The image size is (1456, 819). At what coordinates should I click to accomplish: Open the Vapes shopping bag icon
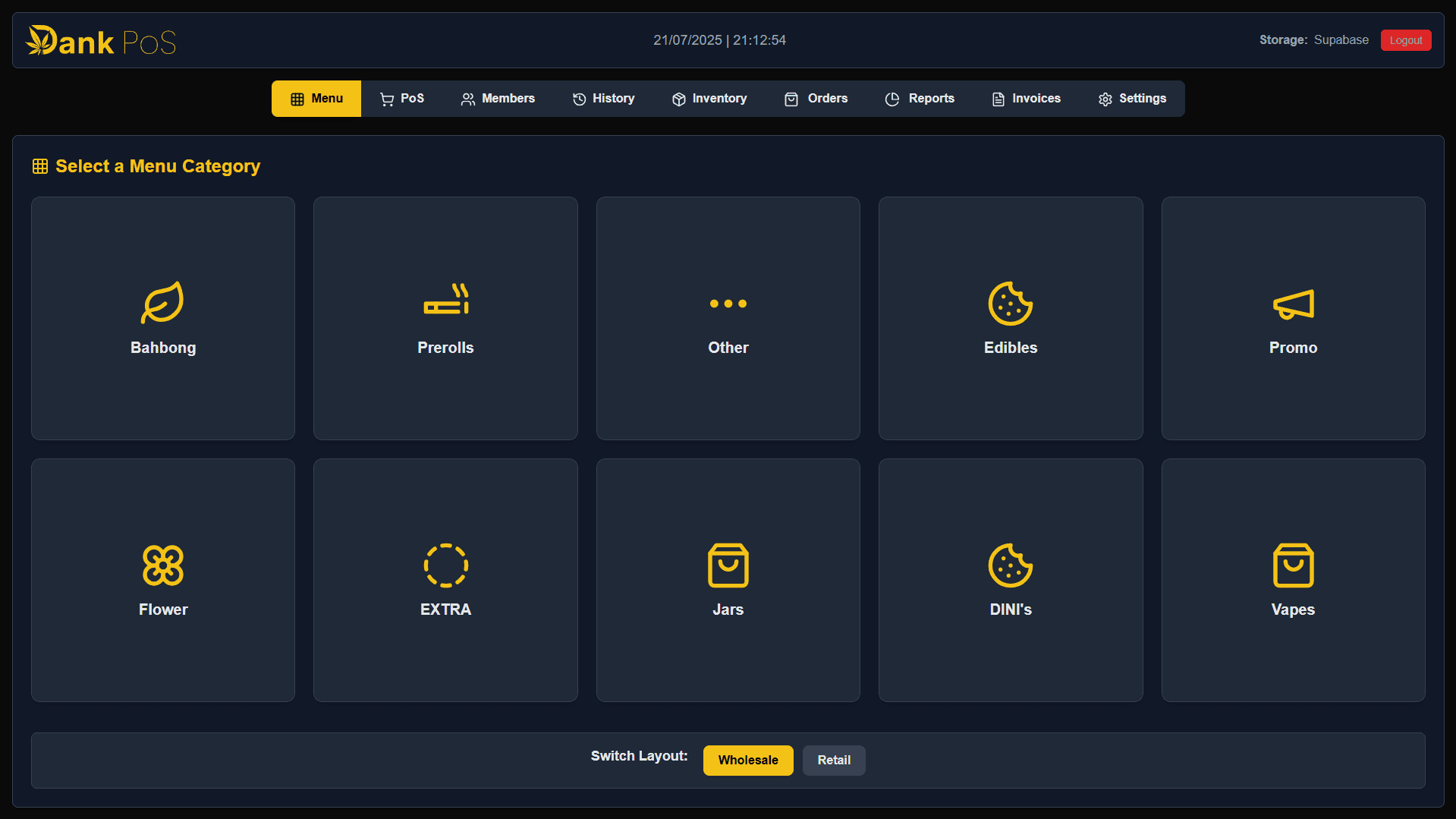pyautogui.click(x=1293, y=565)
